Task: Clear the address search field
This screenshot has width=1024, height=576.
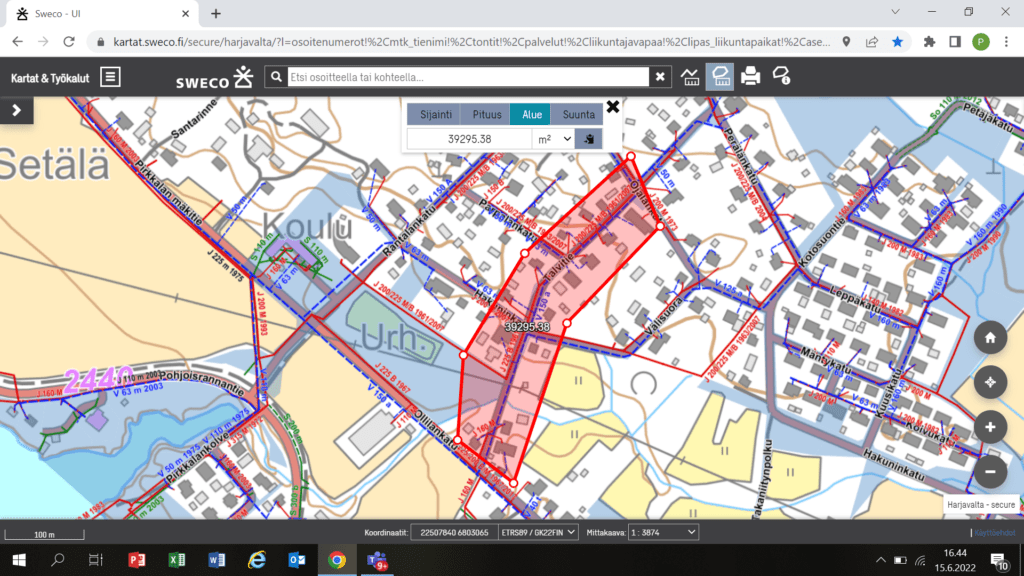Action: [x=660, y=77]
